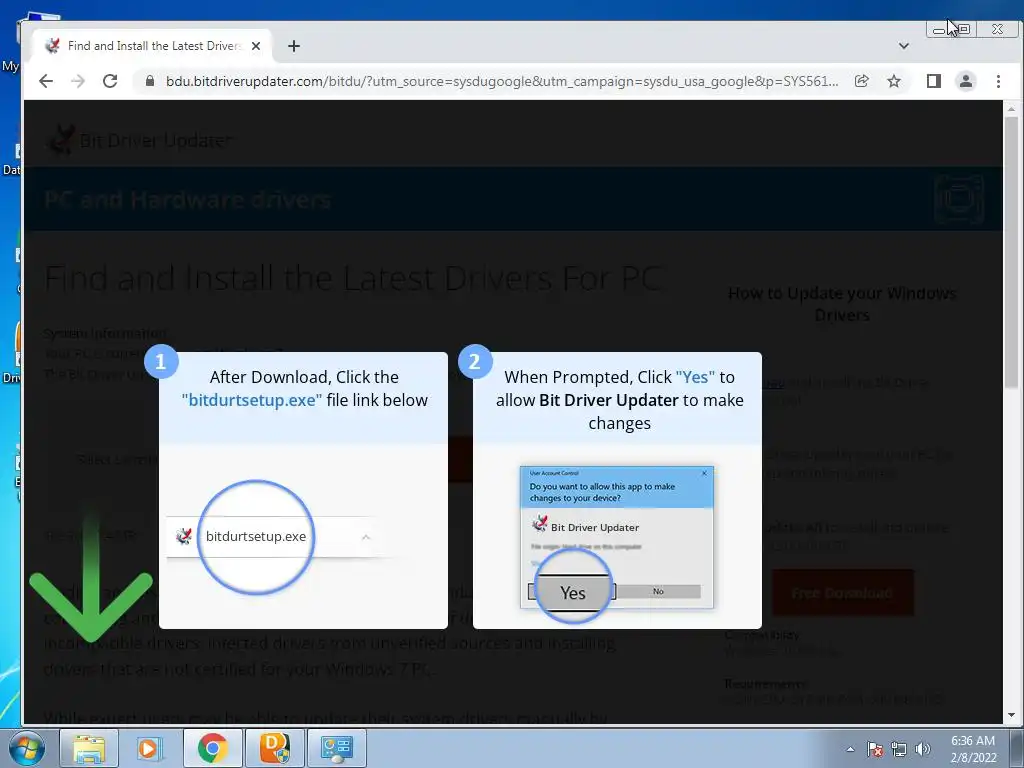Viewport: 1024px width, 768px height.
Task: Go back to the previous page
Action: [x=46, y=81]
